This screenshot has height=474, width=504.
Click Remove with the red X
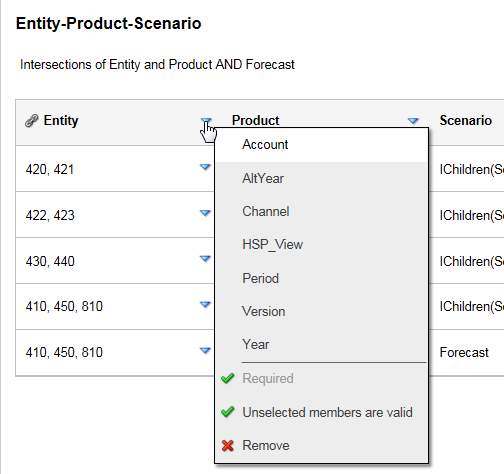(321, 445)
